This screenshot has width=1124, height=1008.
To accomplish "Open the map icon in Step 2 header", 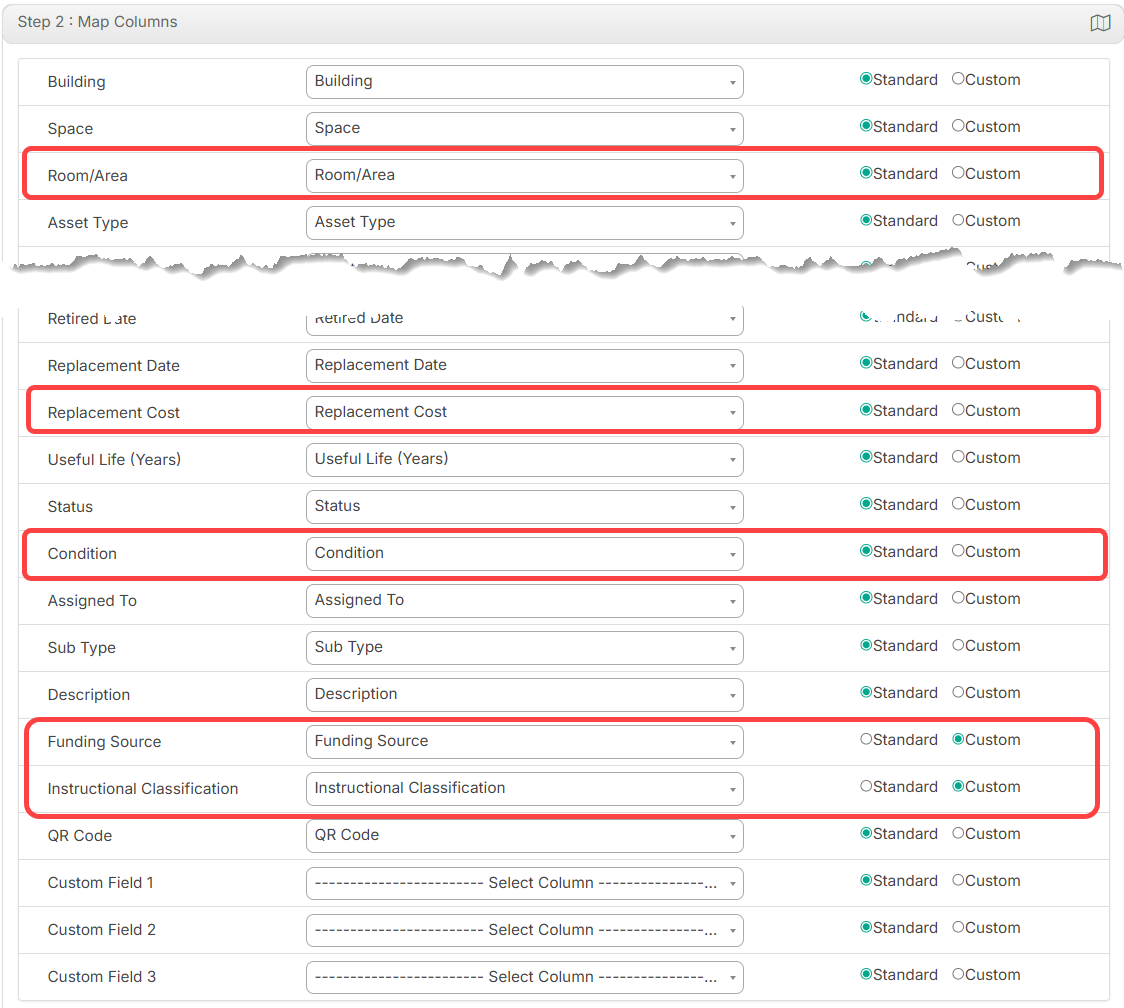I will 1100,23.
